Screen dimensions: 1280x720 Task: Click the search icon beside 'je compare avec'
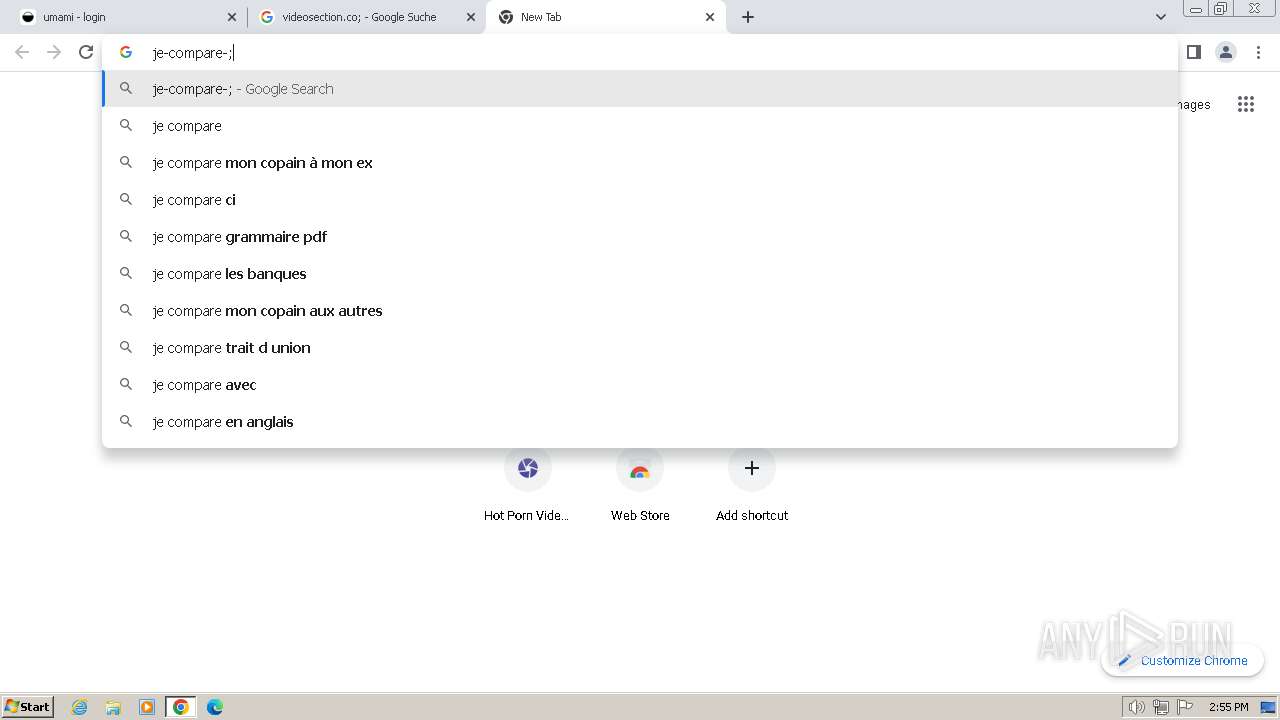tap(126, 384)
